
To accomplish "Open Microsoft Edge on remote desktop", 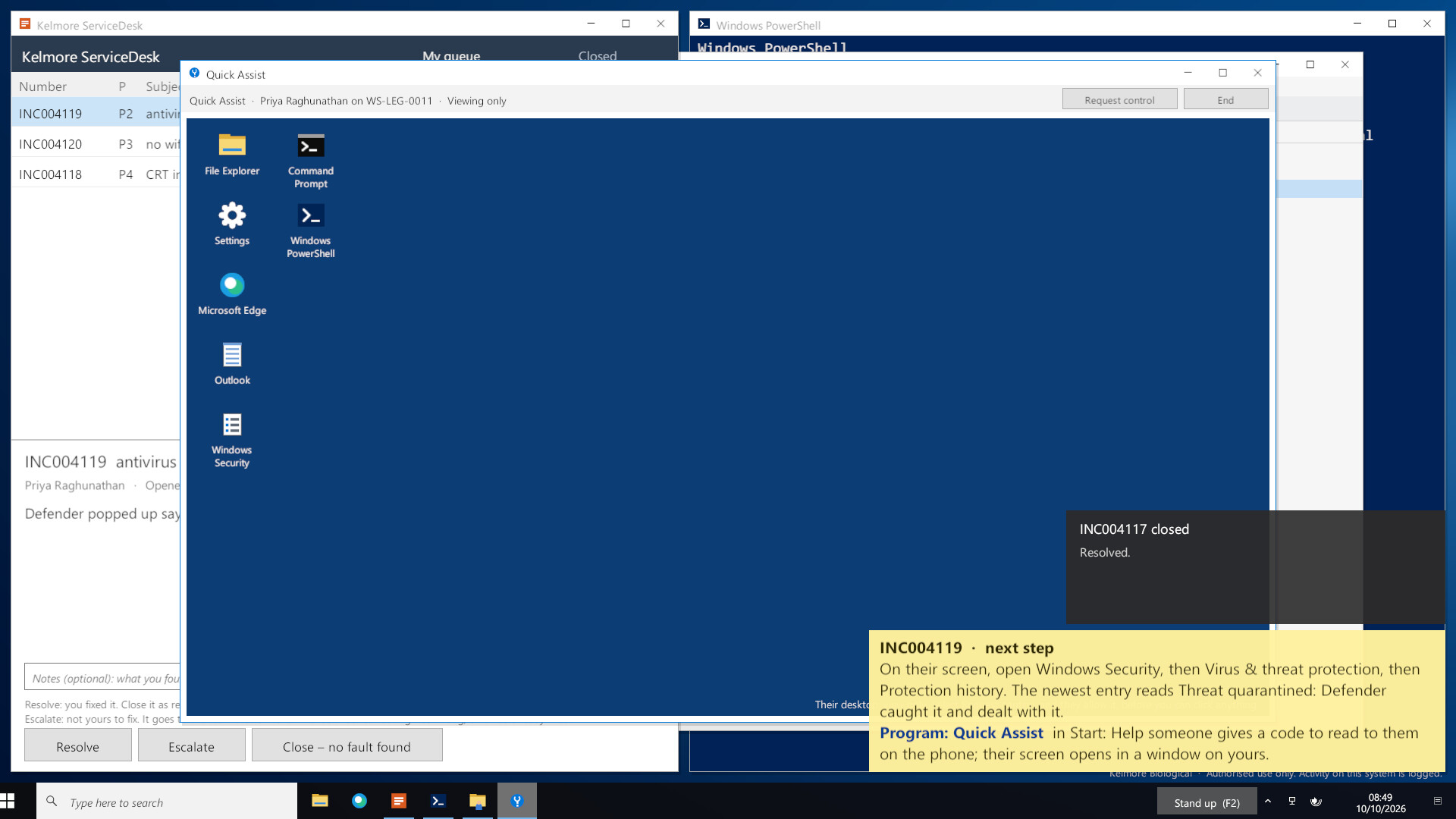I will pos(232,293).
